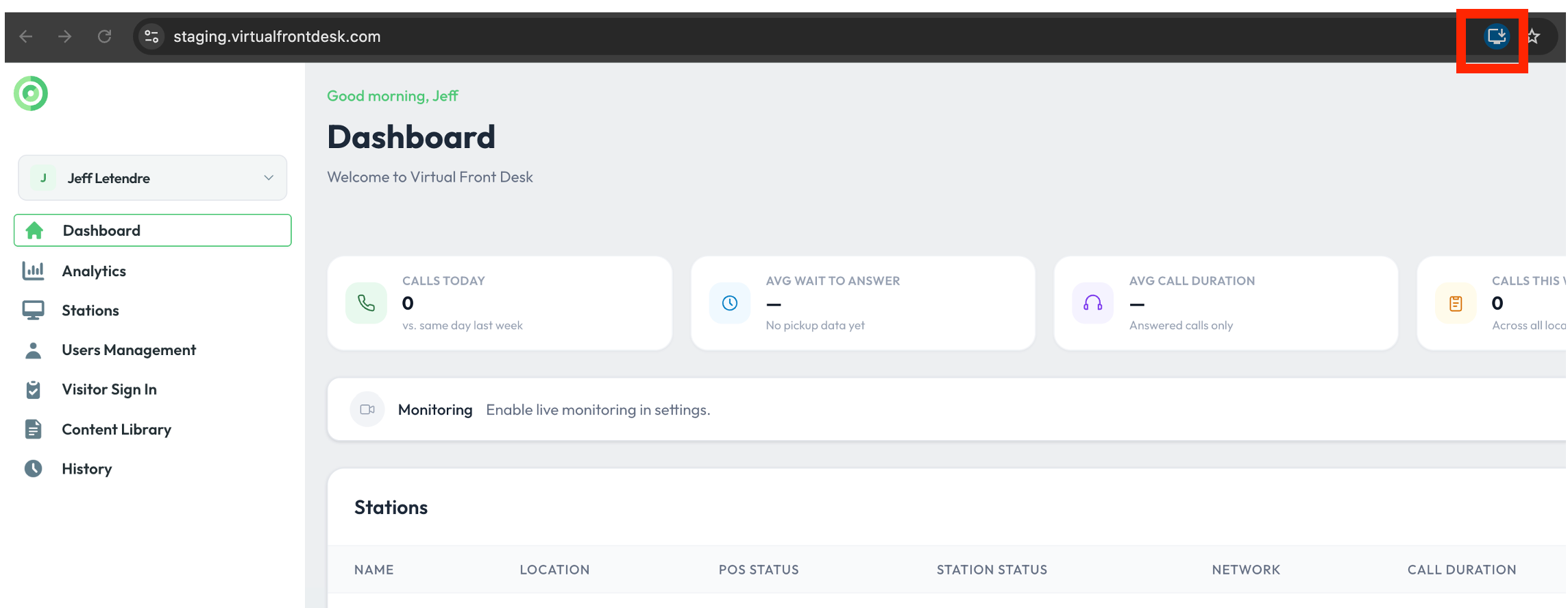Expand the Jeff Letendre account dropdown
Viewport: 1568px width, 608px height.
152,178
